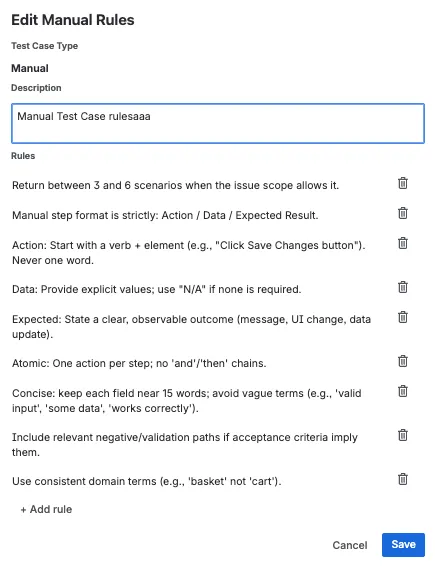Delete the 'Return between 3 and 6 scenarios' rule
Image resolution: width=435 pixels, height=567 pixels.
coord(402,183)
